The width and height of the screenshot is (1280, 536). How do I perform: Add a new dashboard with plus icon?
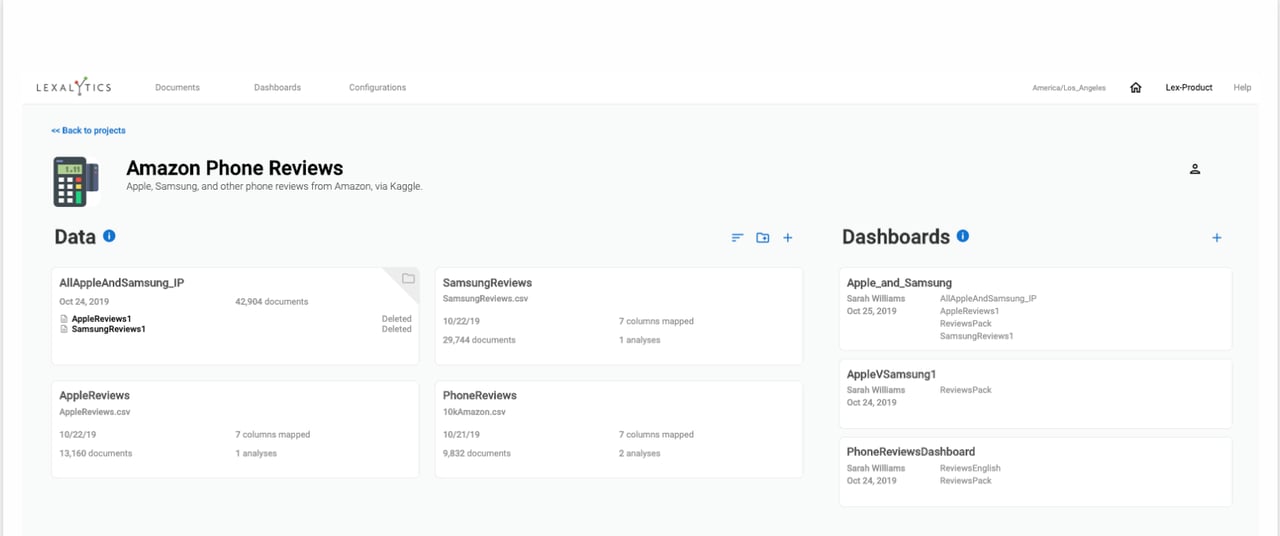point(1216,238)
